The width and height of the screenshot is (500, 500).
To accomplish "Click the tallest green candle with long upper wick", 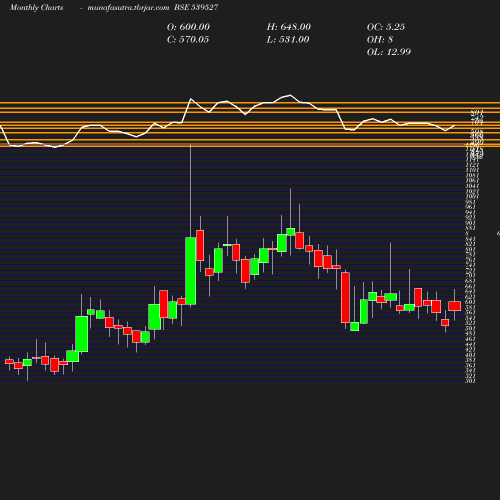I will [191, 271].
